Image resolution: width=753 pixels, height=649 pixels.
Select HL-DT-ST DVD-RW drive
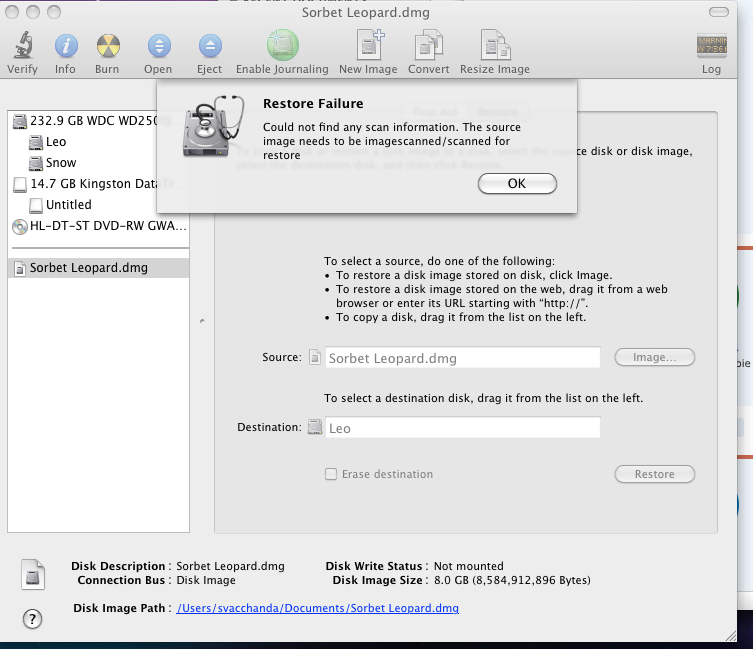tap(99, 226)
